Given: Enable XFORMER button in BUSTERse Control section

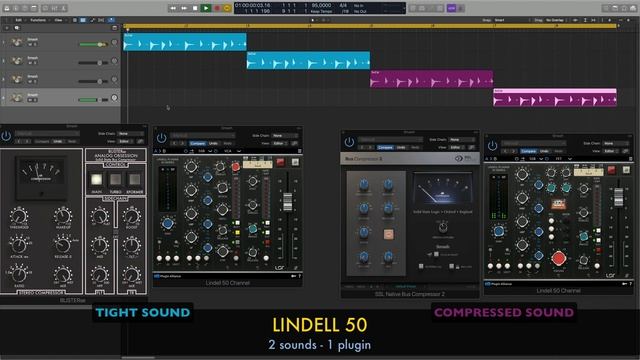Looking at the screenshot, I should click(x=134, y=179).
